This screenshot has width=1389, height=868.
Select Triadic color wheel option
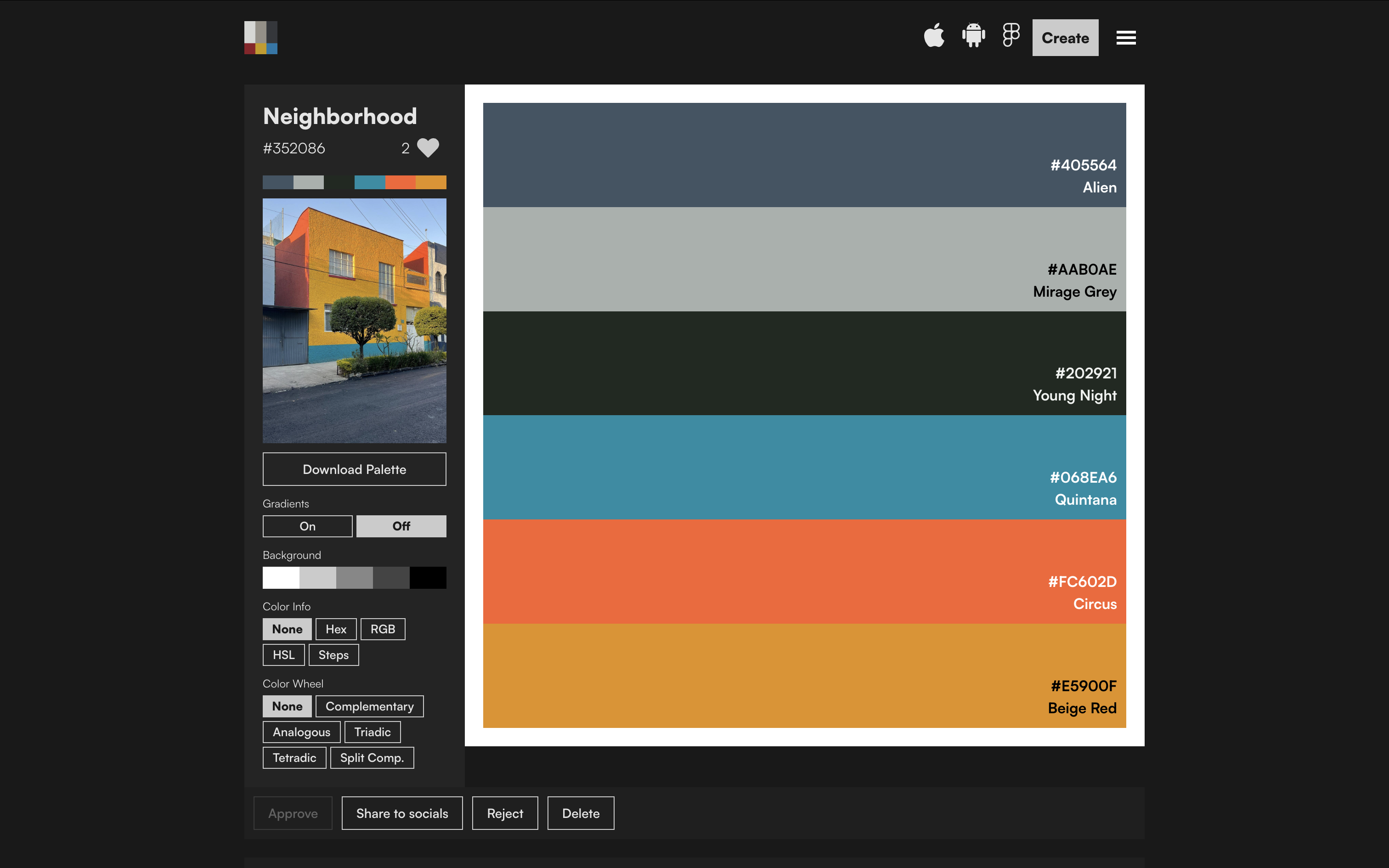(x=372, y=732)
